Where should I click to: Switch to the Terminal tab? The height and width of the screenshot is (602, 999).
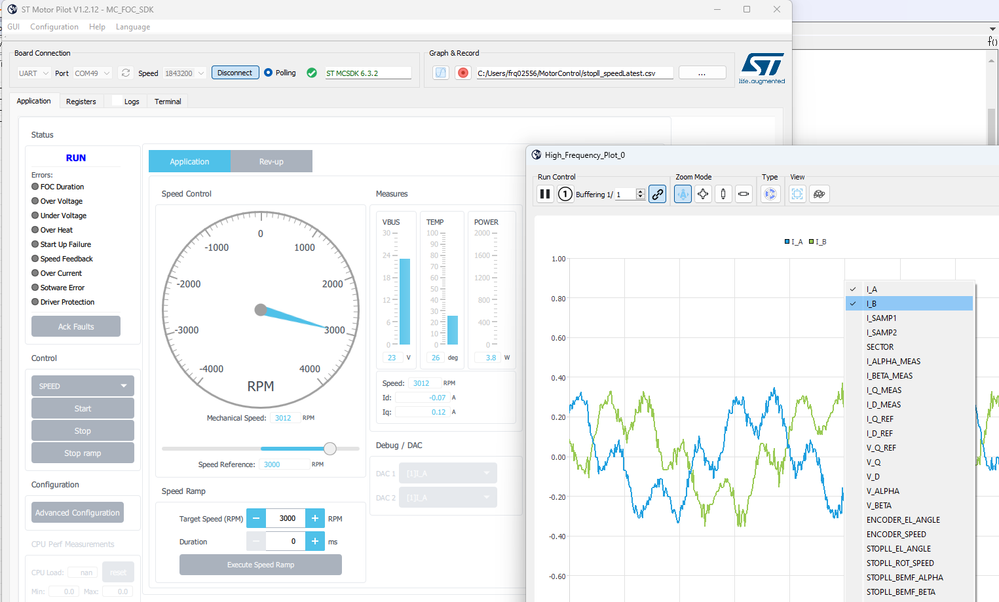(168, 101)
